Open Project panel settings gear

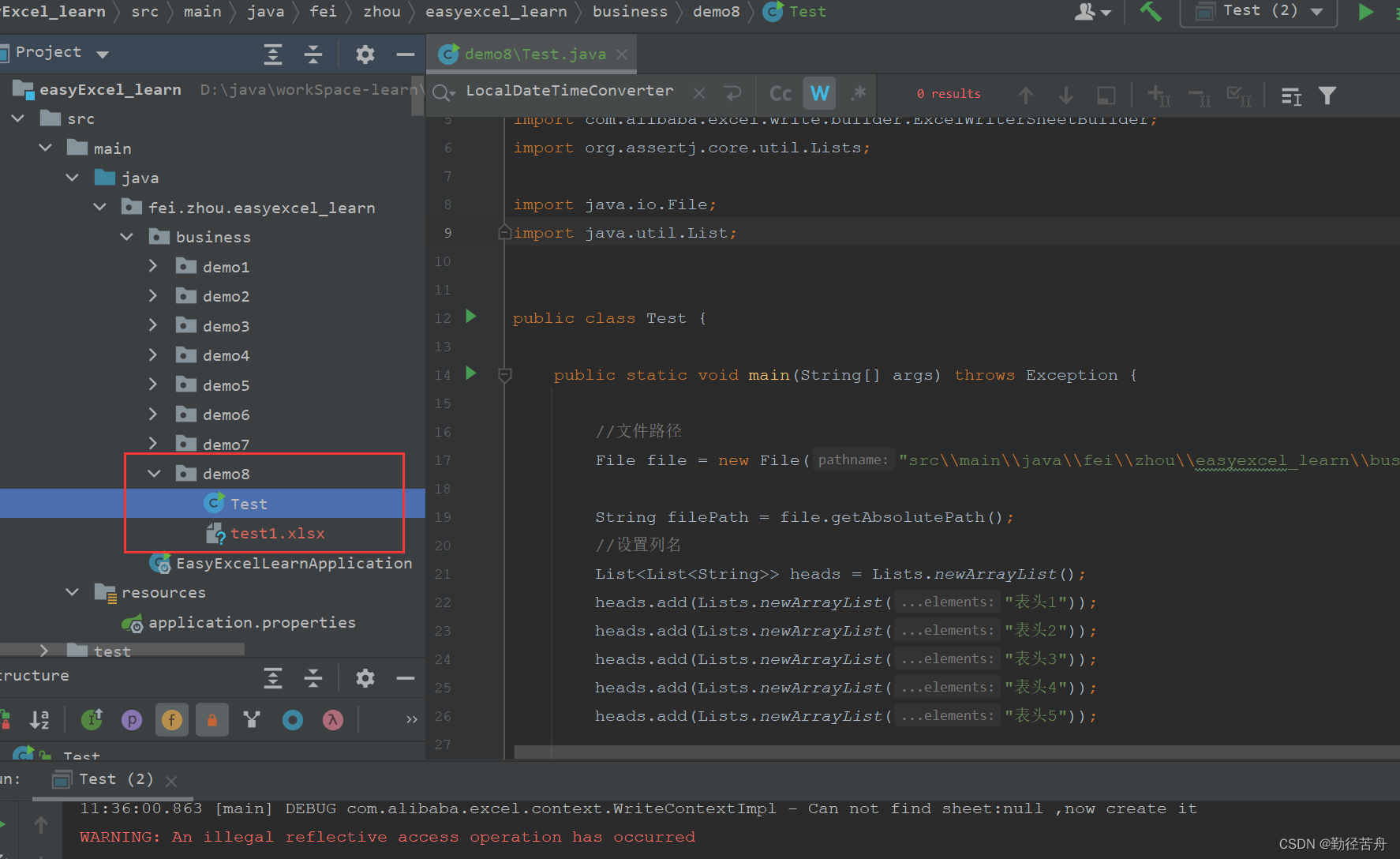(x=365, y=54)
